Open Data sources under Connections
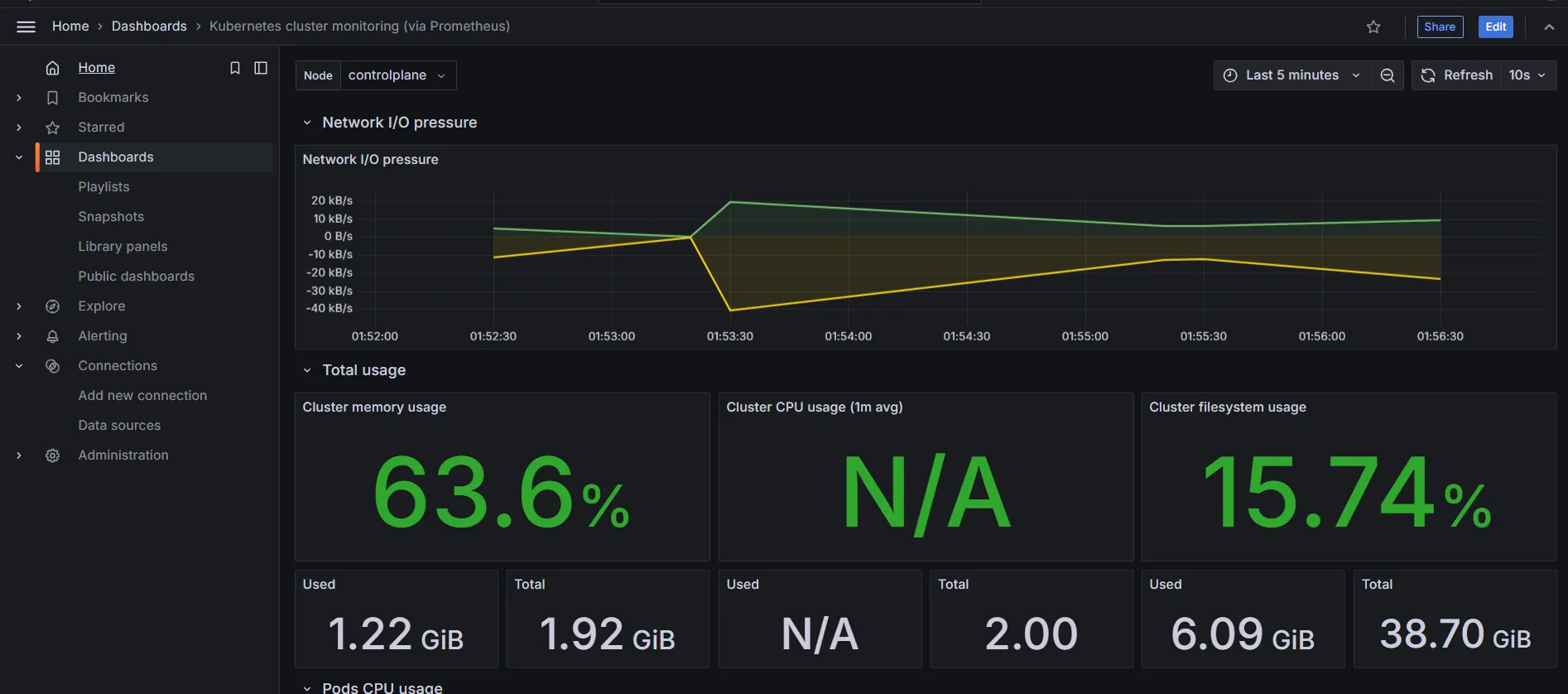This screenshot has width=1568, height=694. point(119,426)
